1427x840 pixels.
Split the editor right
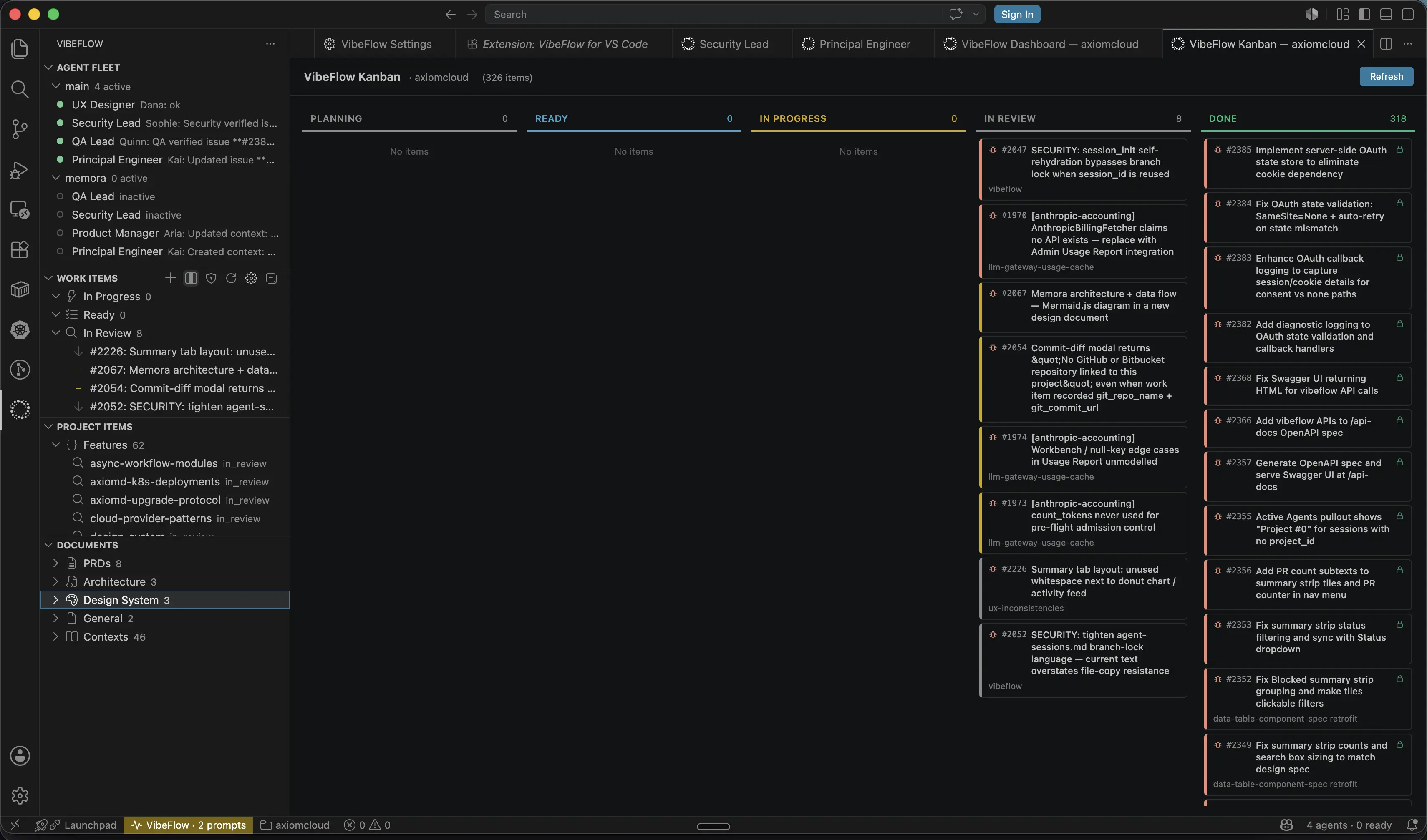pos(1386,43)
